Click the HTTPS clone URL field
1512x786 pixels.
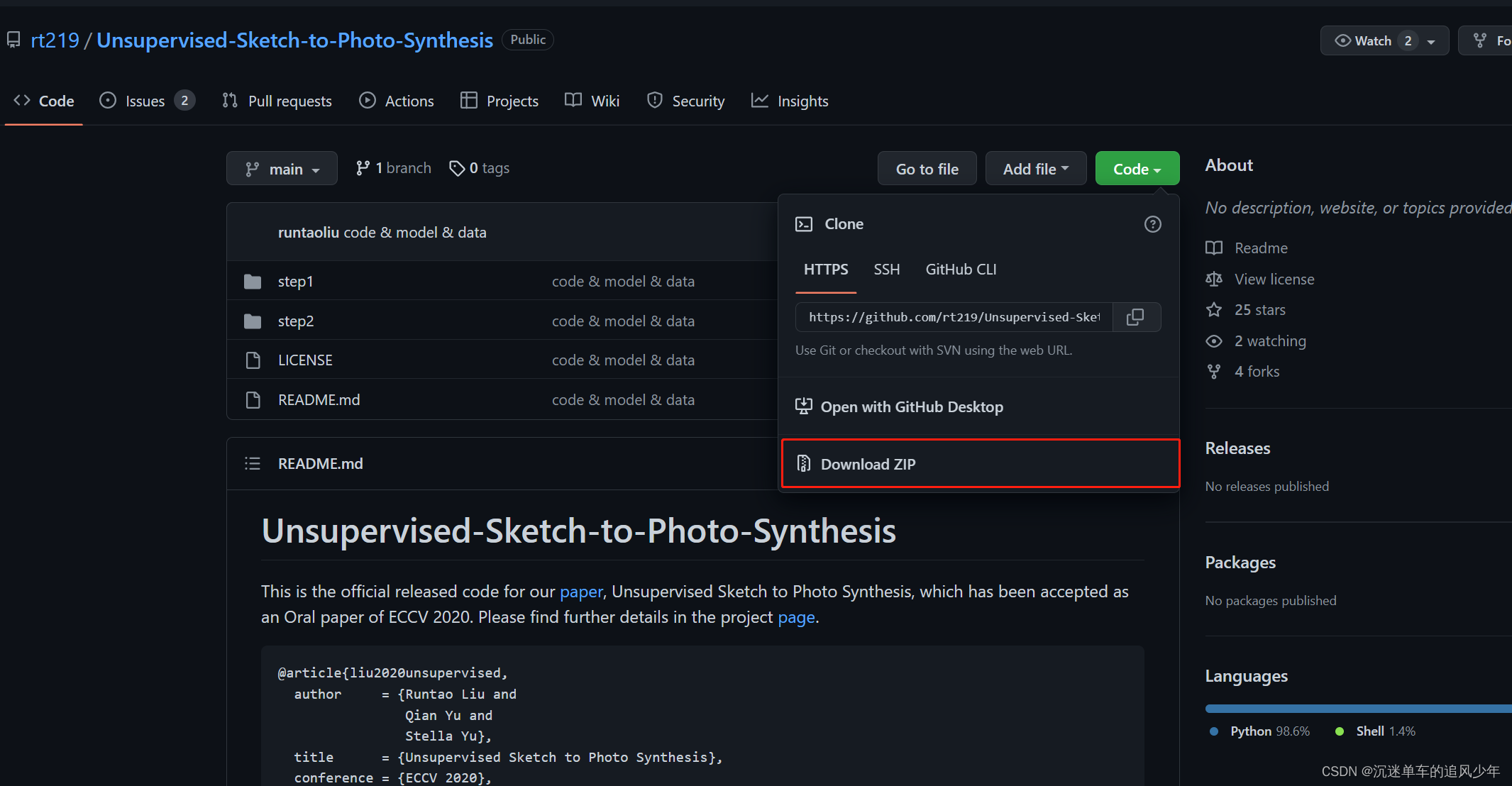coord(954,317)
